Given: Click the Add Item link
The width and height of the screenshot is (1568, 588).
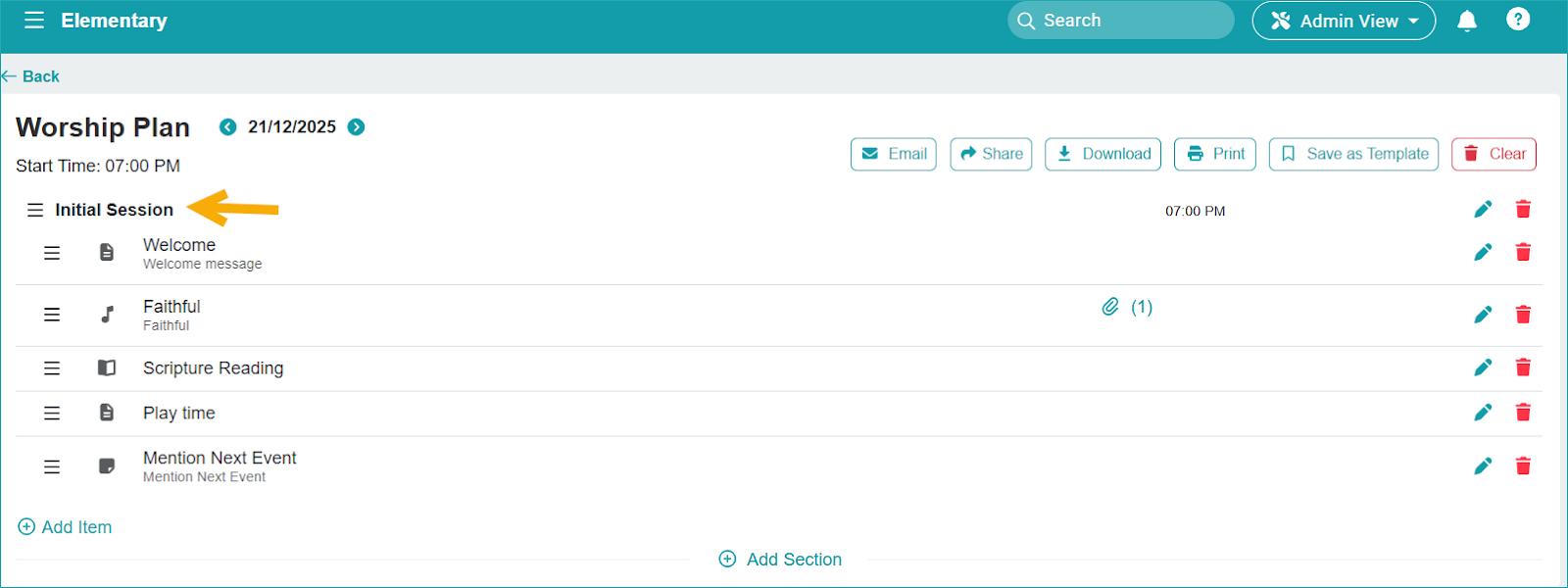Looking at the screenshot, I should click(x=66, y=527).
